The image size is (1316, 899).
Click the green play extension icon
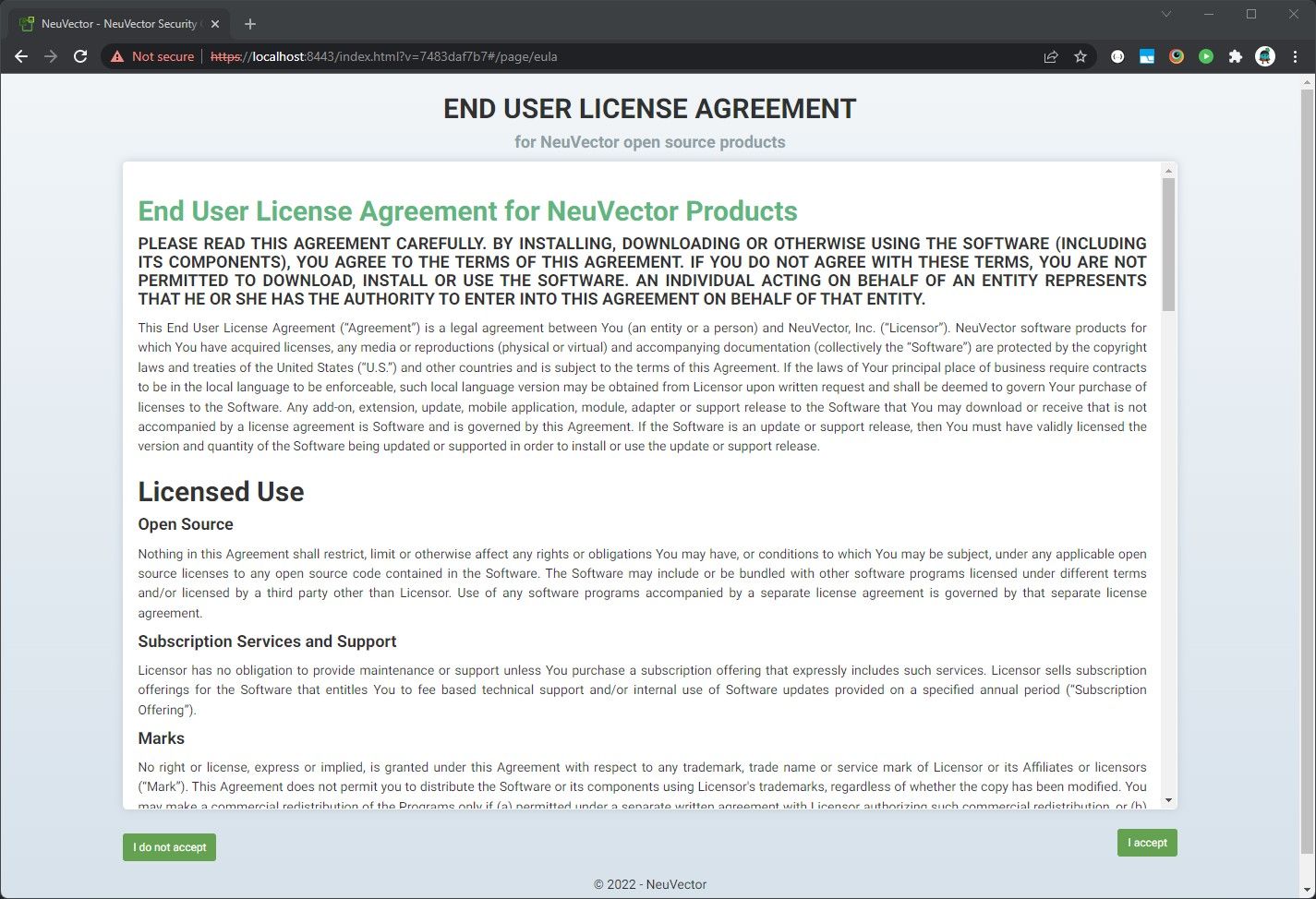click(x=1206, y=56)
